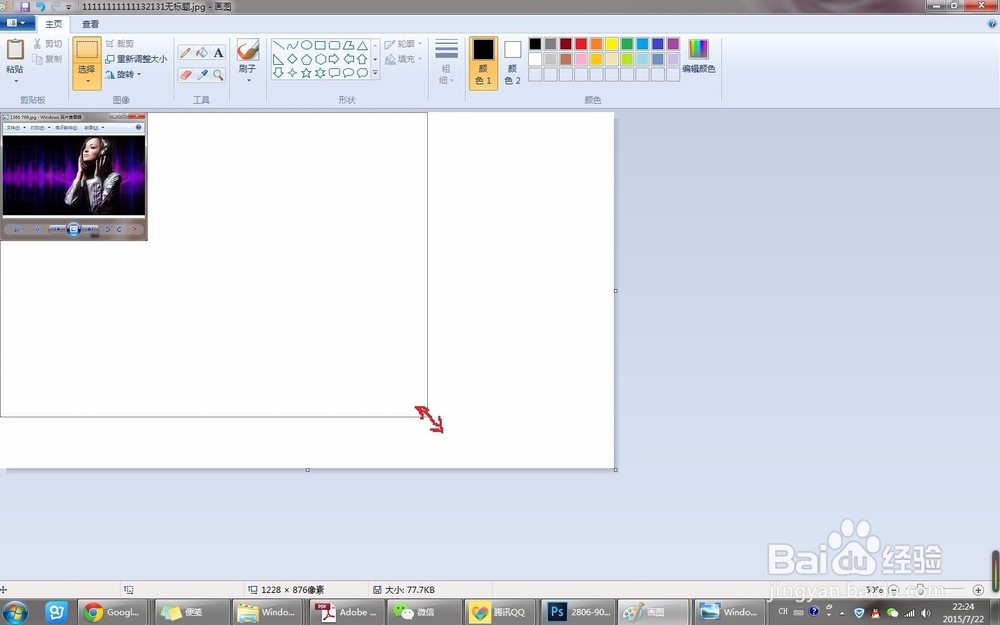Select the Color picker eyedropper tool
The height and width of the screenshot is (625, 1000).
pos(202,75)
